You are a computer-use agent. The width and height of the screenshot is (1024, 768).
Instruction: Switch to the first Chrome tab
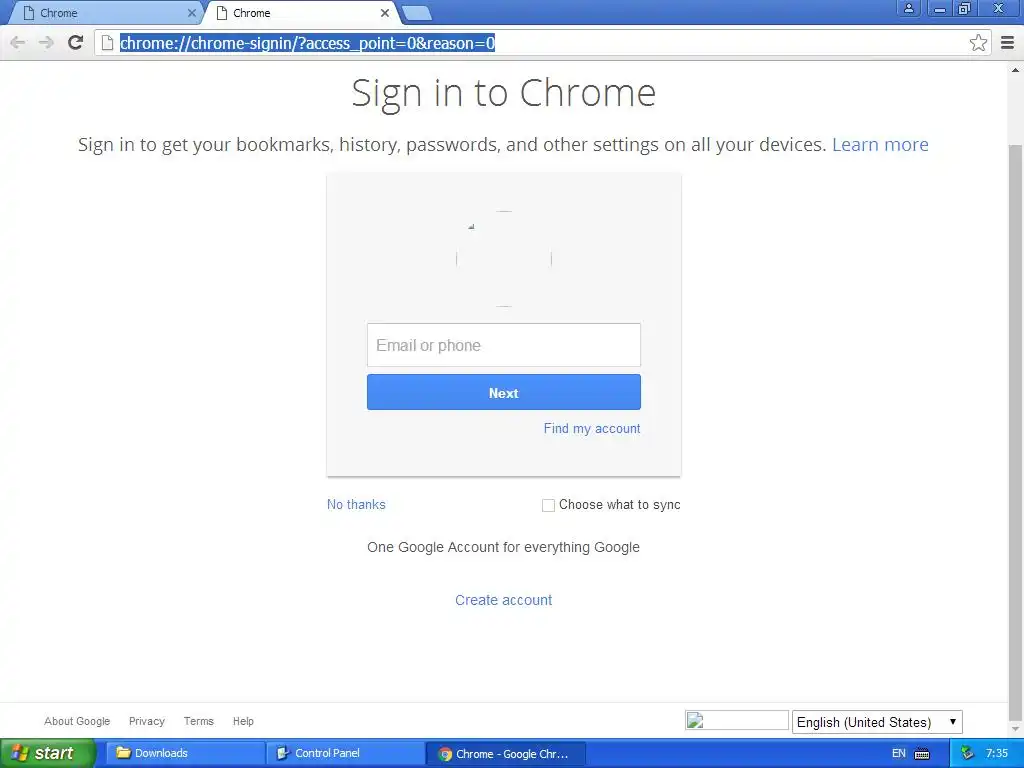pyautogui.click(x=104, y=13)
